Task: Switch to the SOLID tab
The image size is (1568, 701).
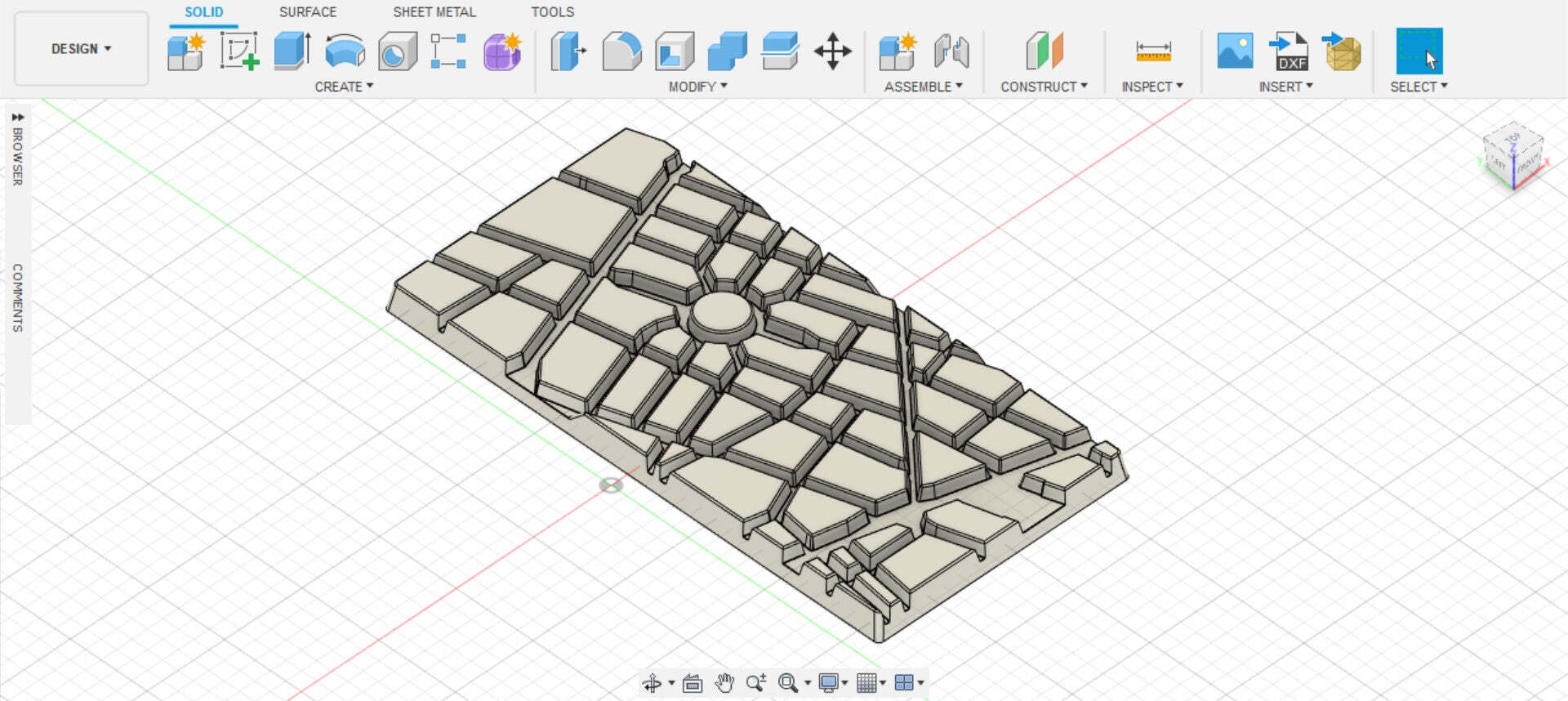Action: click(203, 12)
